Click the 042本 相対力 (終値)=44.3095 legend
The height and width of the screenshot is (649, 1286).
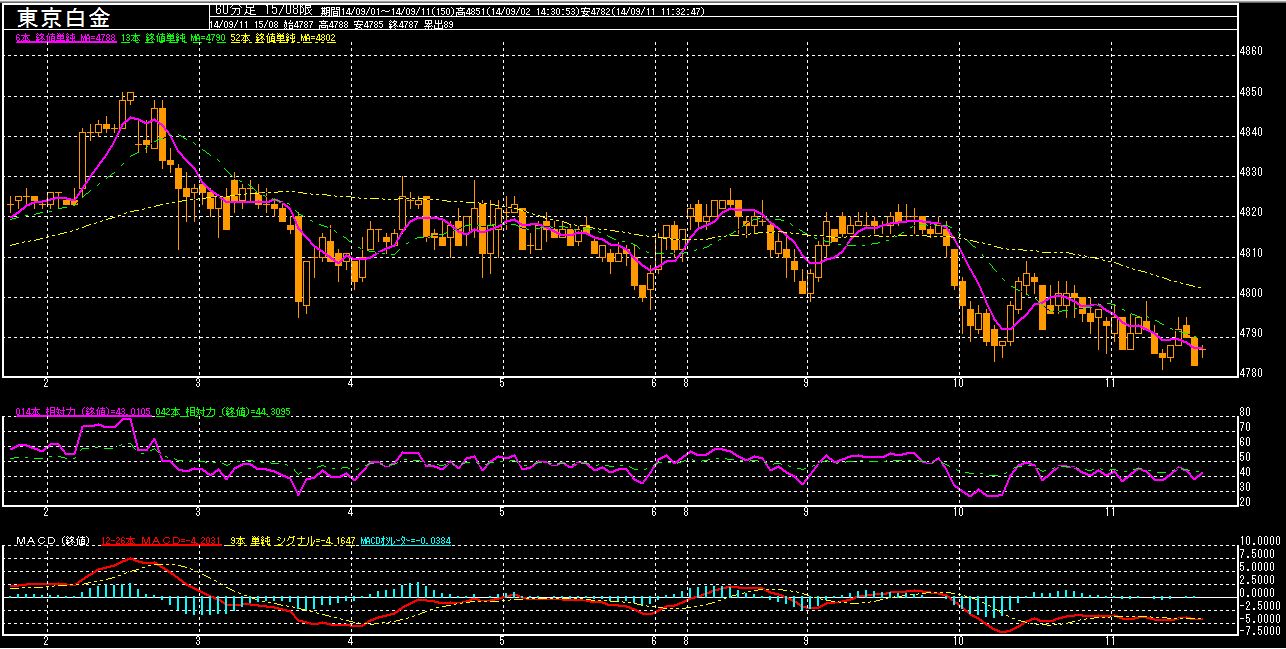pos(223,412)
